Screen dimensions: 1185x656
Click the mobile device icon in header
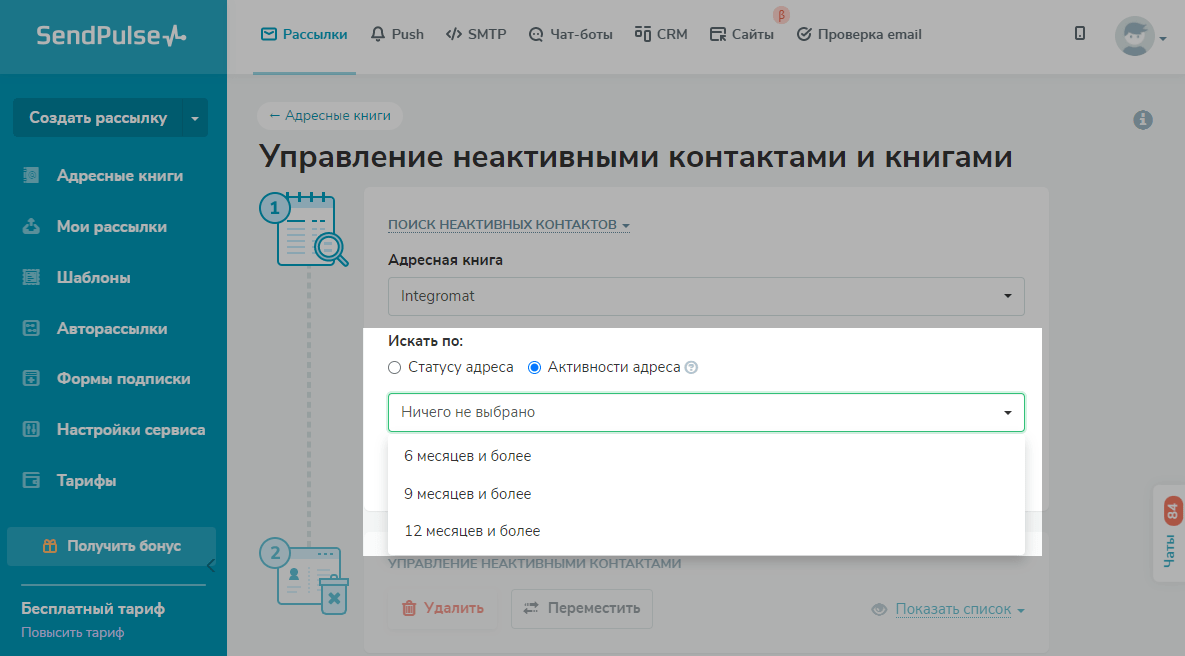(1080, 34)
